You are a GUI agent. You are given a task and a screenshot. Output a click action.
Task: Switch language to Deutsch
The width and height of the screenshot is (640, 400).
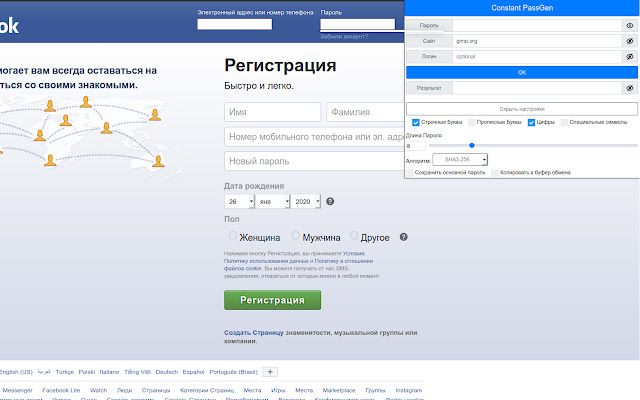[x=167, y=372]
